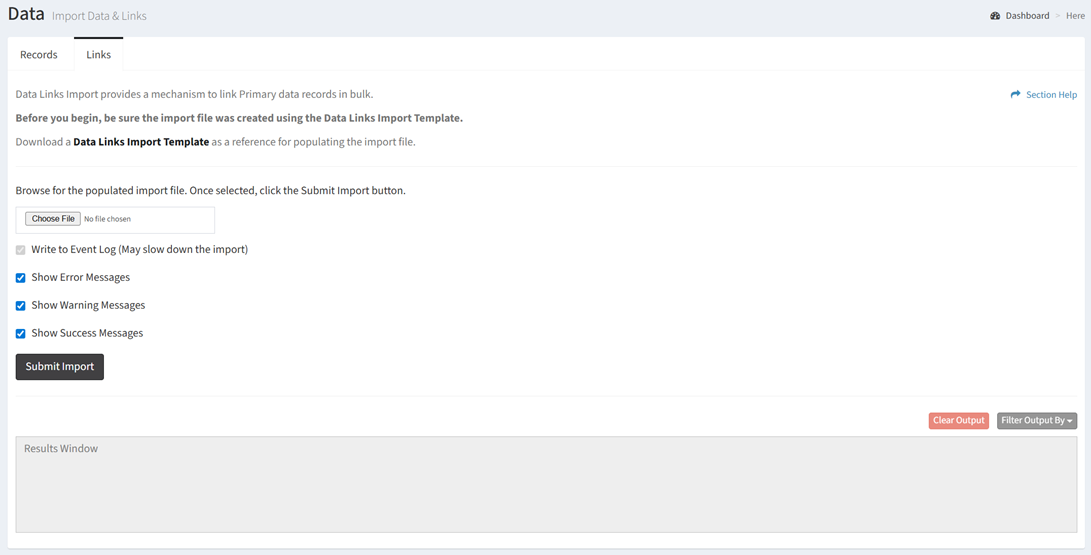Viewport: 1091px width, 555px height.
Task: Clear the output with Clear Output
Action: coord(959,421)
